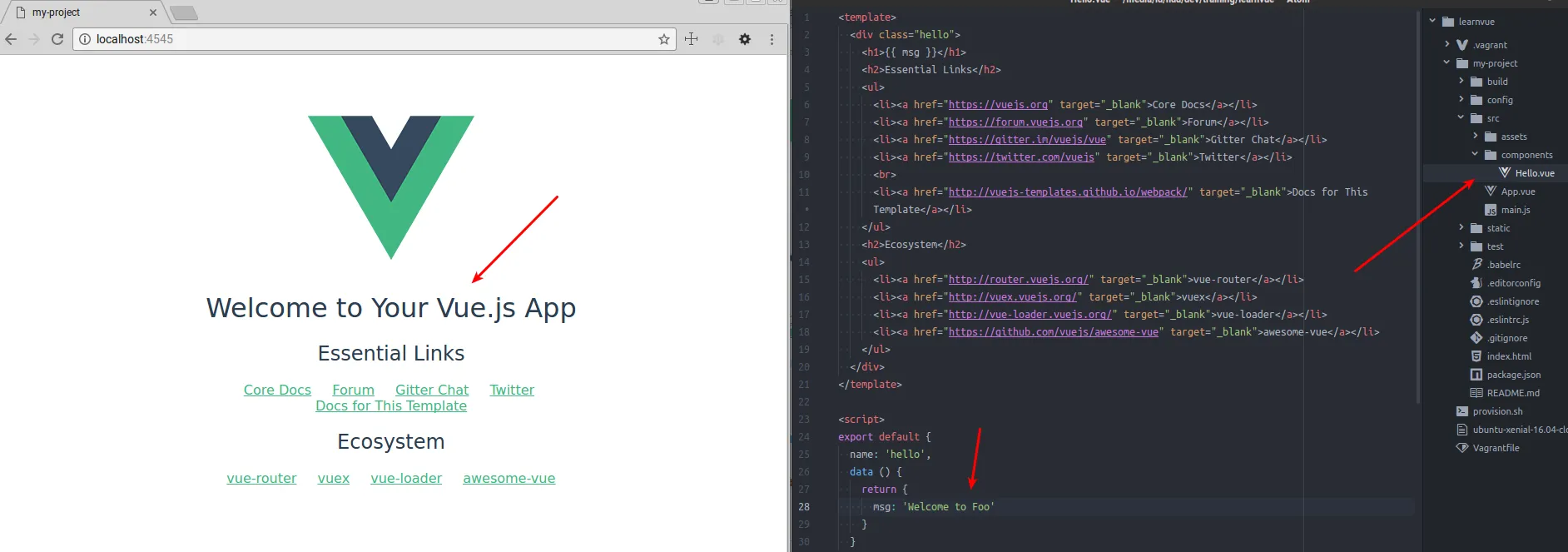Screen dimensions: 1568x552
Task: Open a new browser tab
Action: 184,12
